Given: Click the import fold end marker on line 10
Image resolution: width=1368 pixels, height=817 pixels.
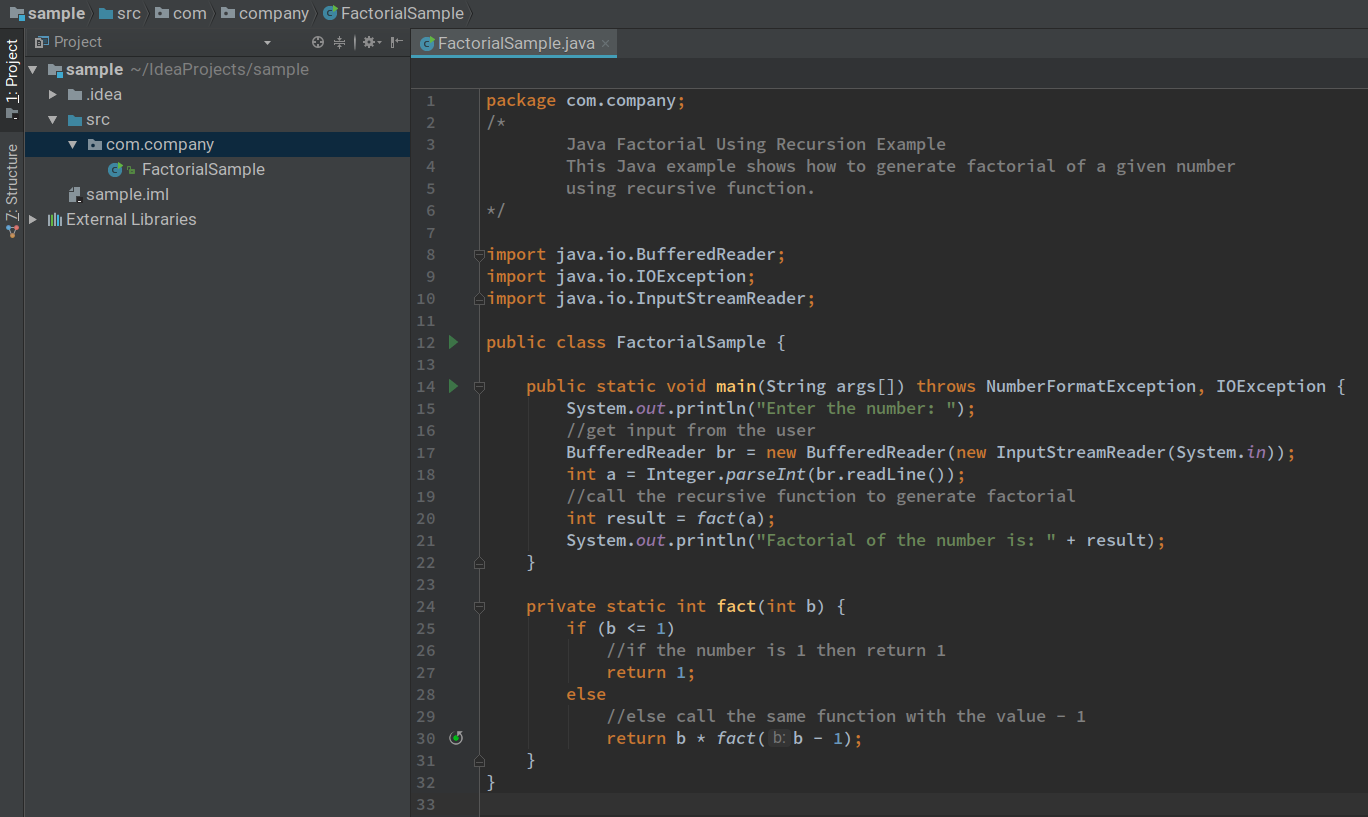Looking at the screenshot, I should click(479, 299).
